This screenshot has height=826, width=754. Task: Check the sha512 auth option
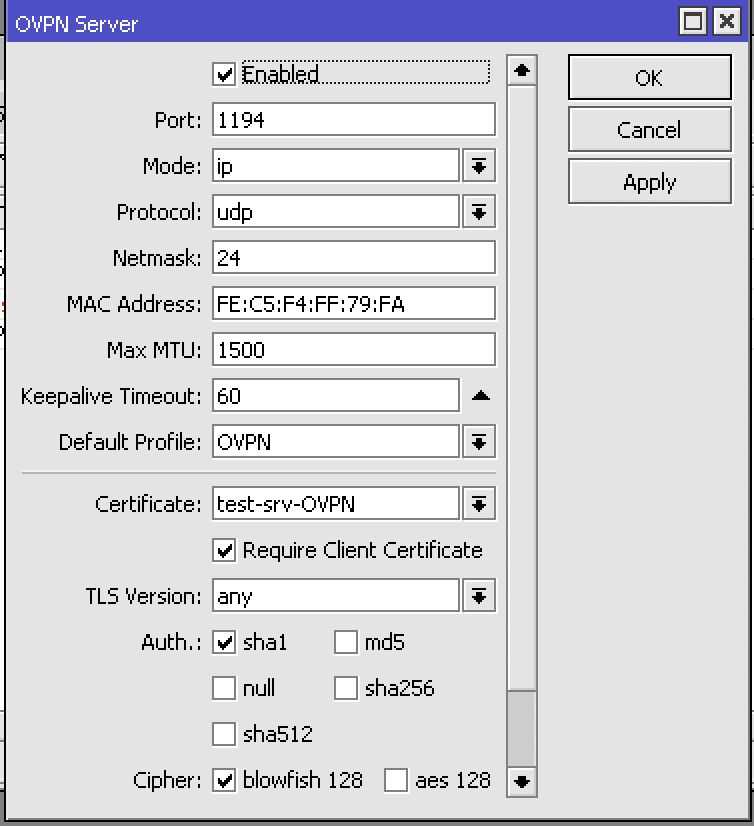pyautogui.click(x=224, y=734)
